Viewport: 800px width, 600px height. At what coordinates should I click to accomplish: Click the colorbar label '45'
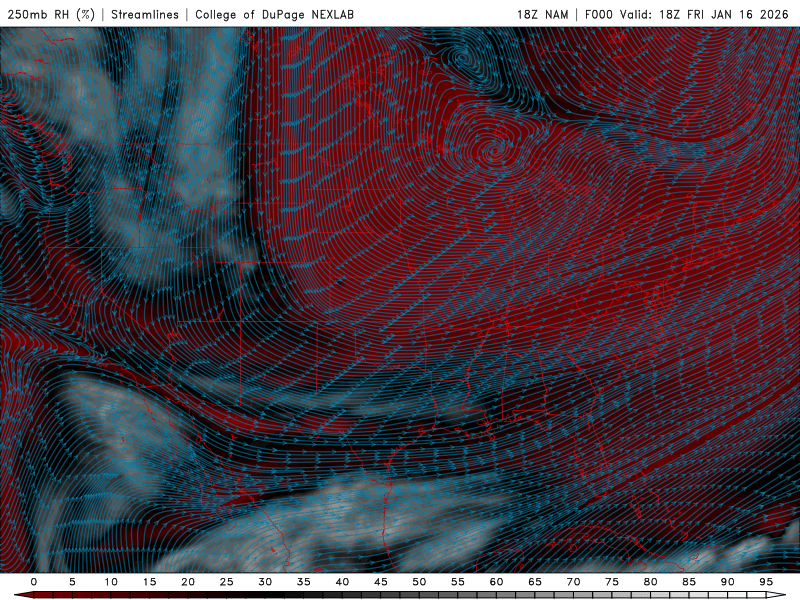[x=381, y=582]
